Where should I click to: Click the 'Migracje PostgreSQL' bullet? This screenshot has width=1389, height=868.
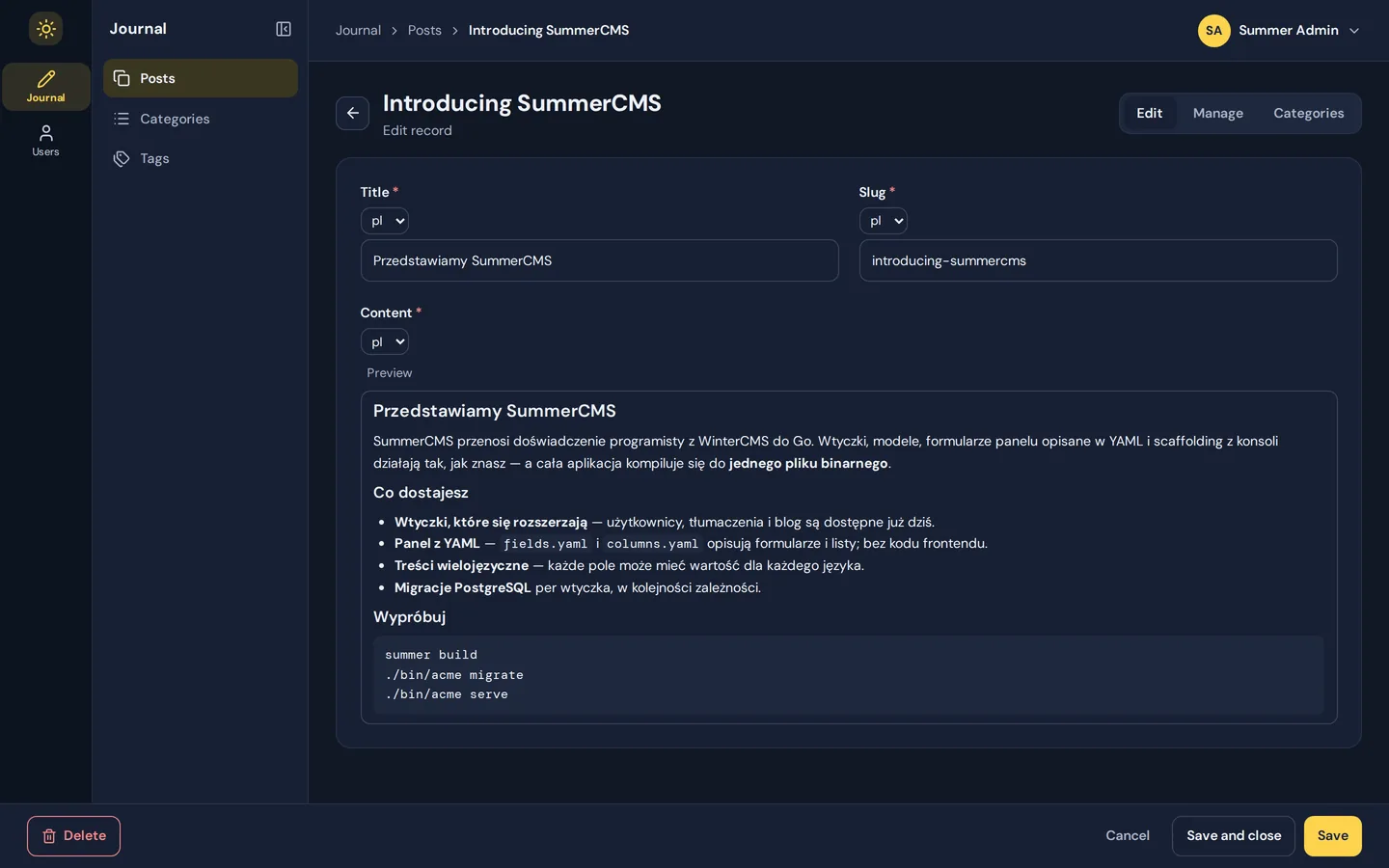tap(577, 587)
